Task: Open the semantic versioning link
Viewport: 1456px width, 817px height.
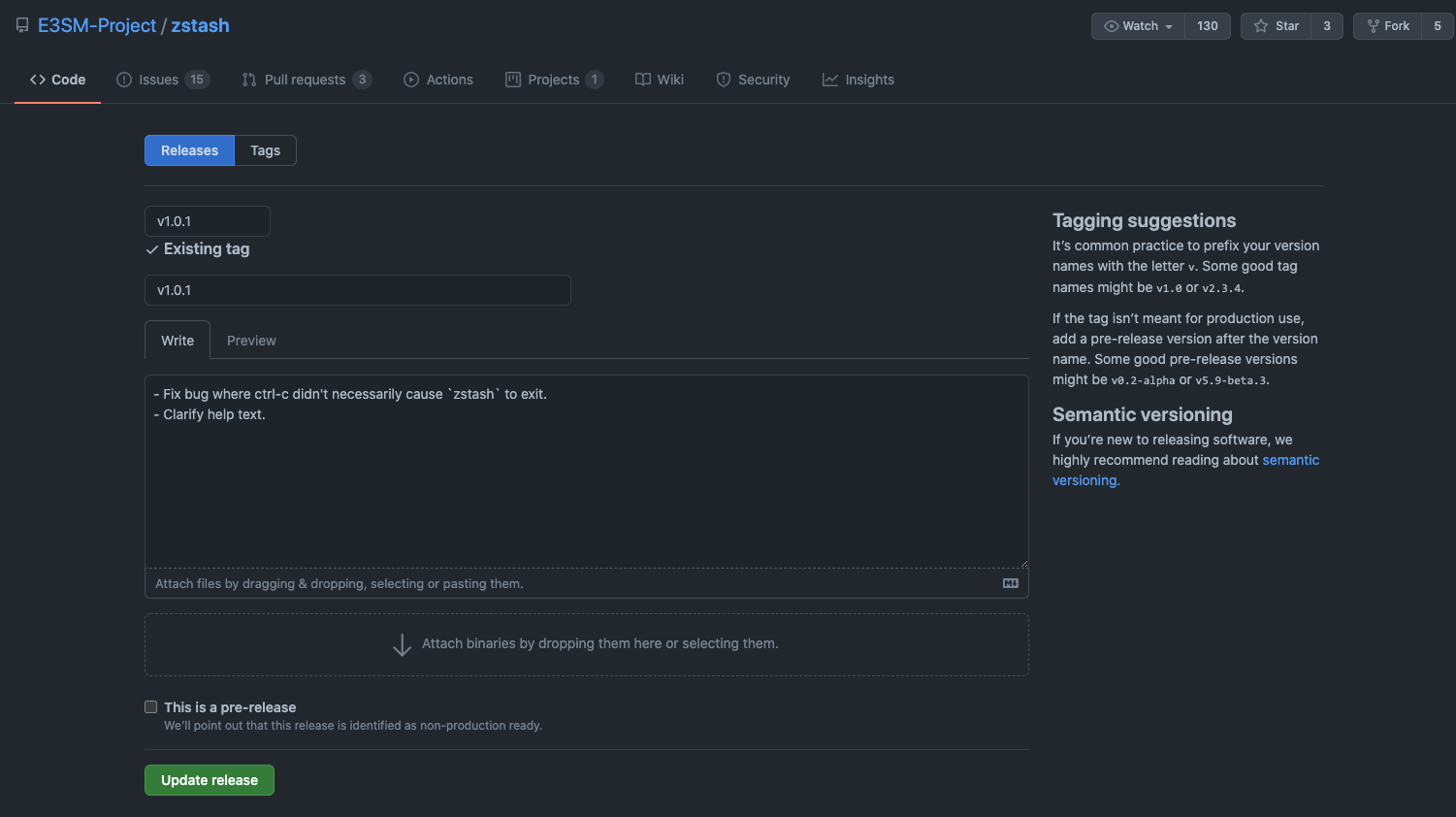Action: 1185,470
